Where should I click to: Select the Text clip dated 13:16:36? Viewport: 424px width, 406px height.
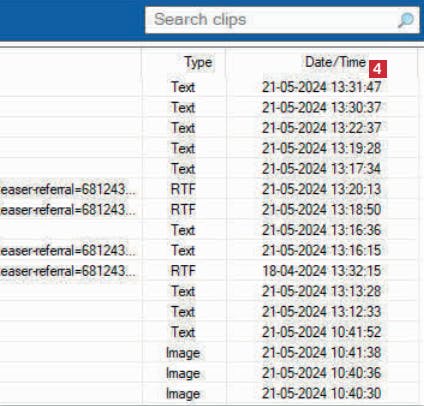(x=209, y=230)
